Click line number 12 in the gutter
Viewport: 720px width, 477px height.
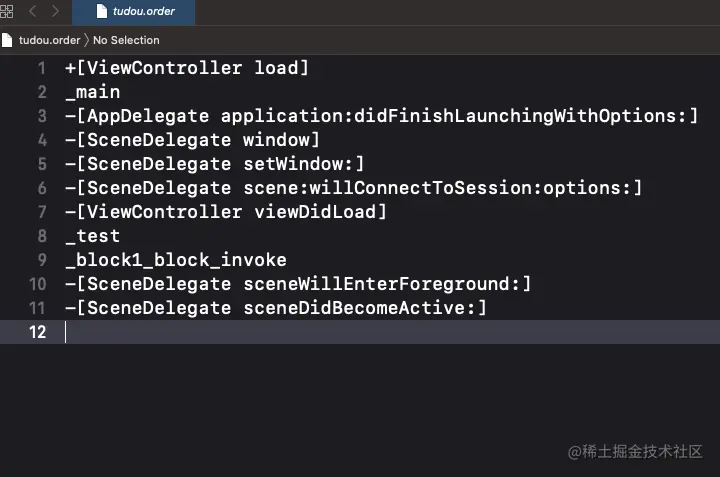pos(38,332)
